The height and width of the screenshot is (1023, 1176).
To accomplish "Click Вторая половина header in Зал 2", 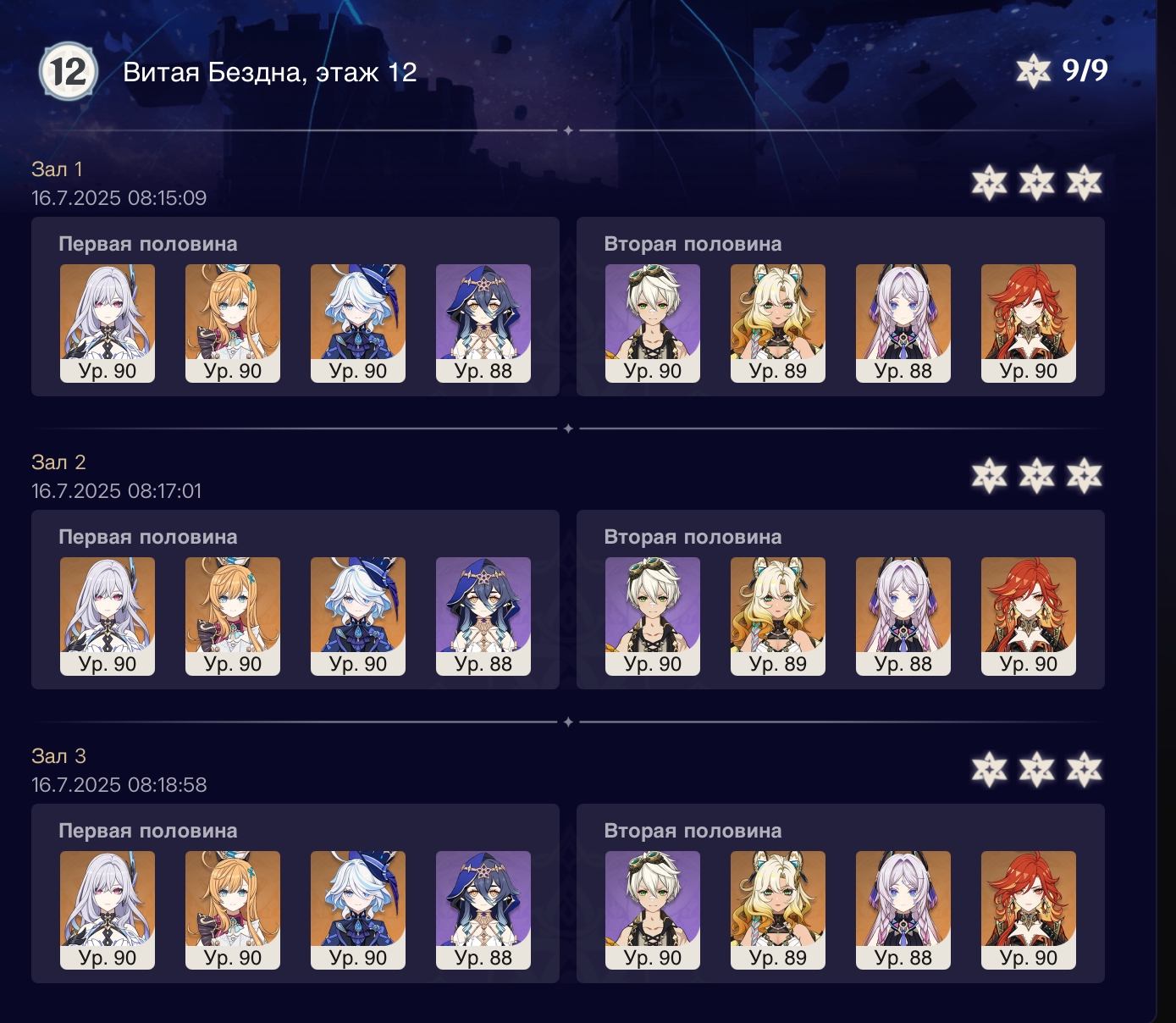I will 693,537.
